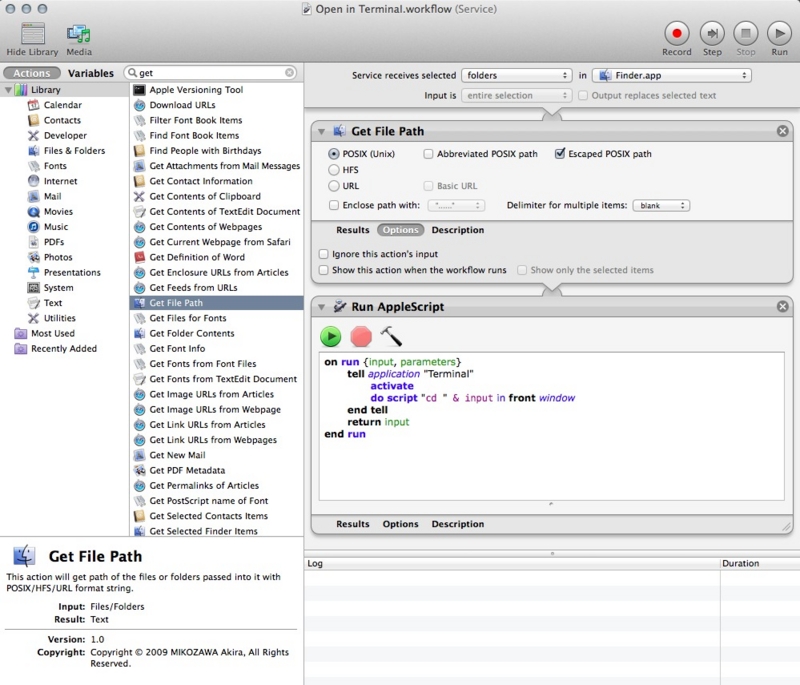The width and height of the screenshot is (800, 685).
Task: Click the Hide Library toolbar icon
Action: point(33,34)
